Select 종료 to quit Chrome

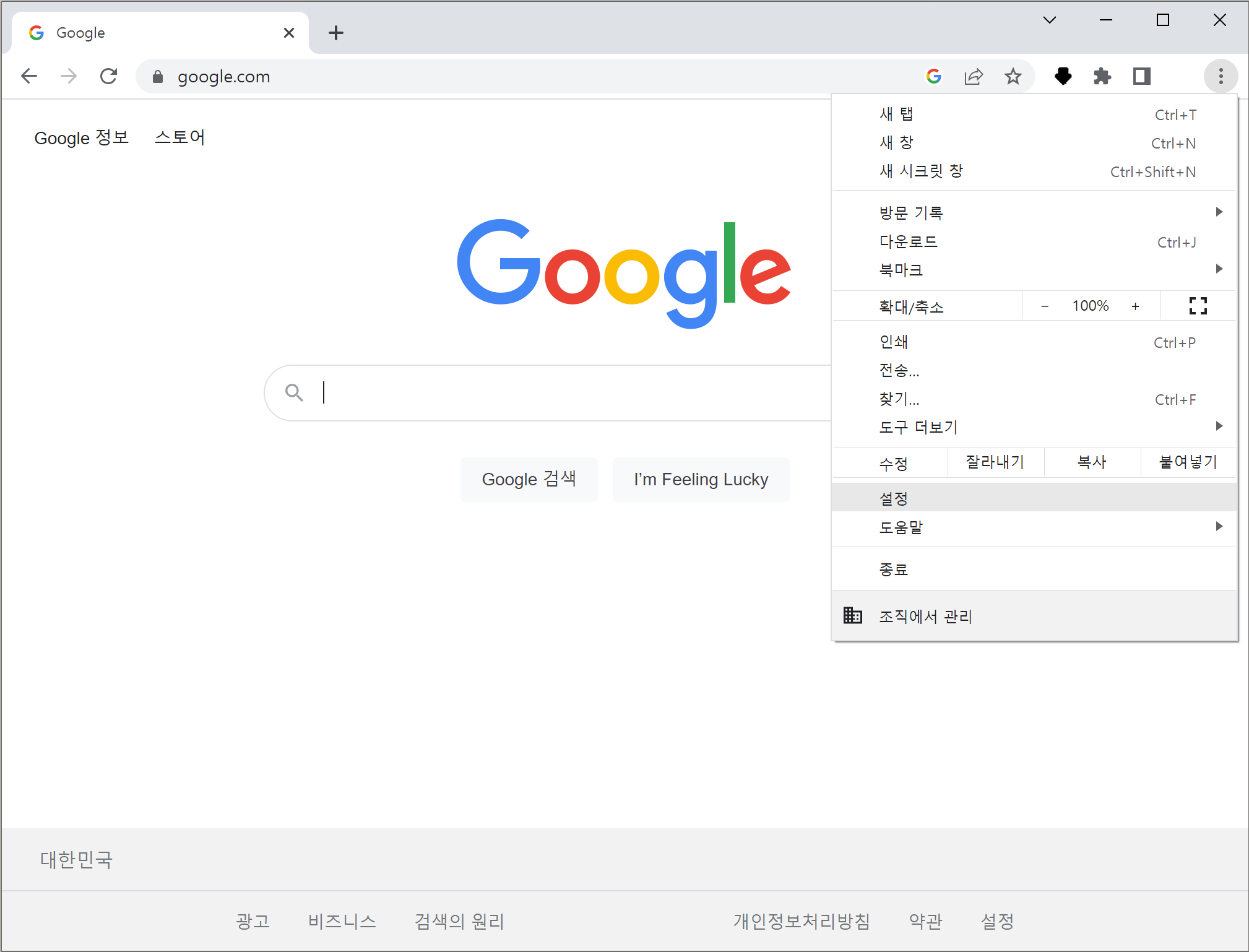click(x=1034, y=569)
